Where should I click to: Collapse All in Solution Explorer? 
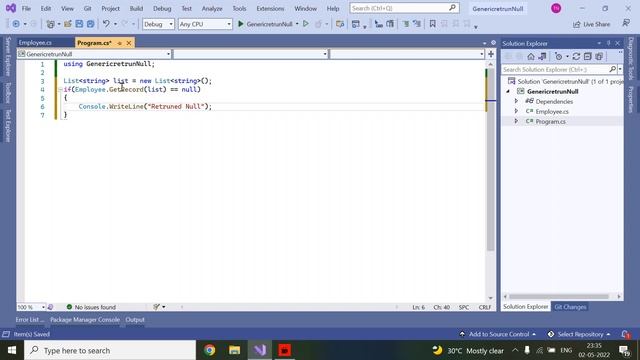[588, 57]
